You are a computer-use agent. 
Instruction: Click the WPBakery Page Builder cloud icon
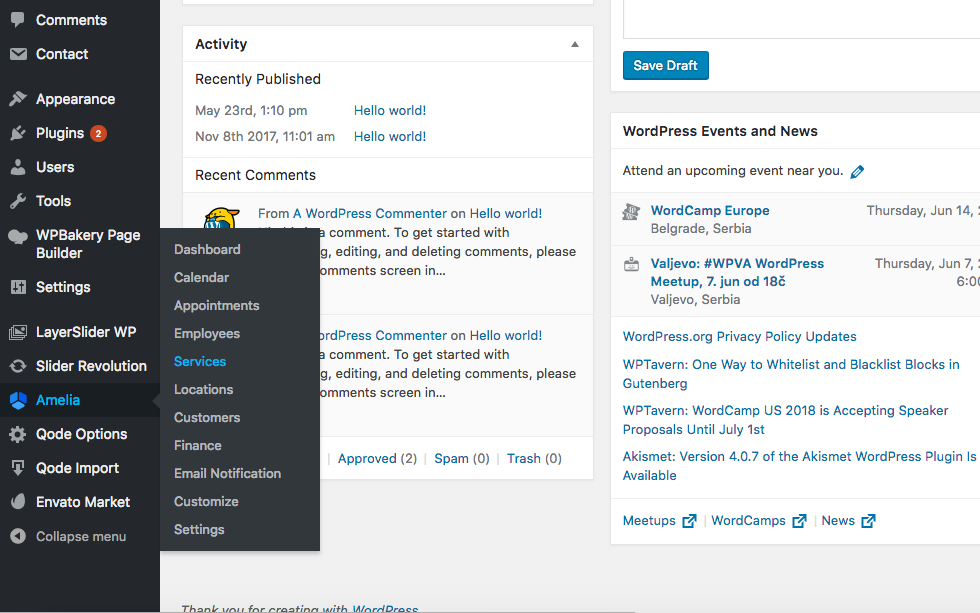coord(18,236)
